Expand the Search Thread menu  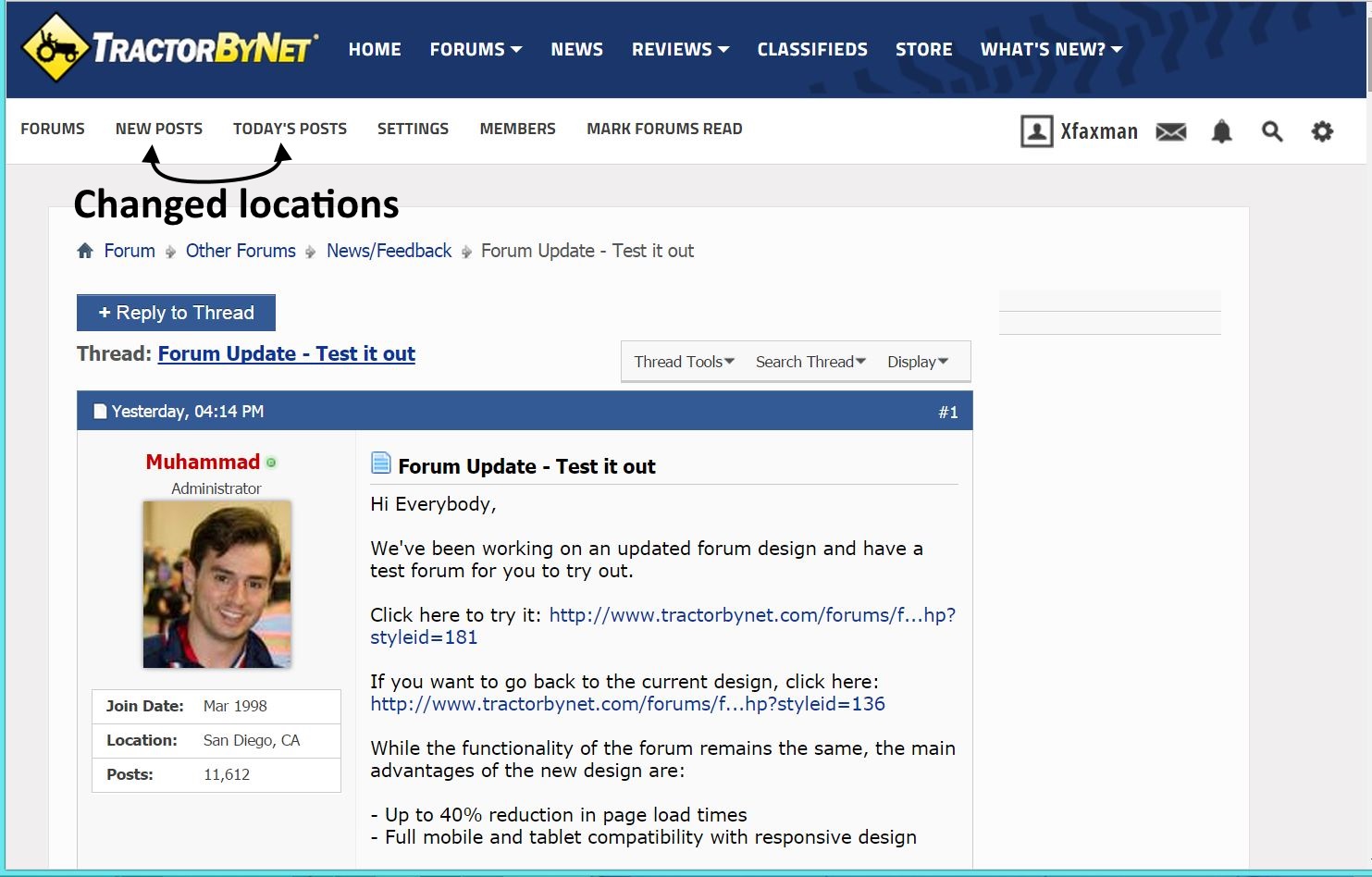pyautogui.click(x=810, y=362)
